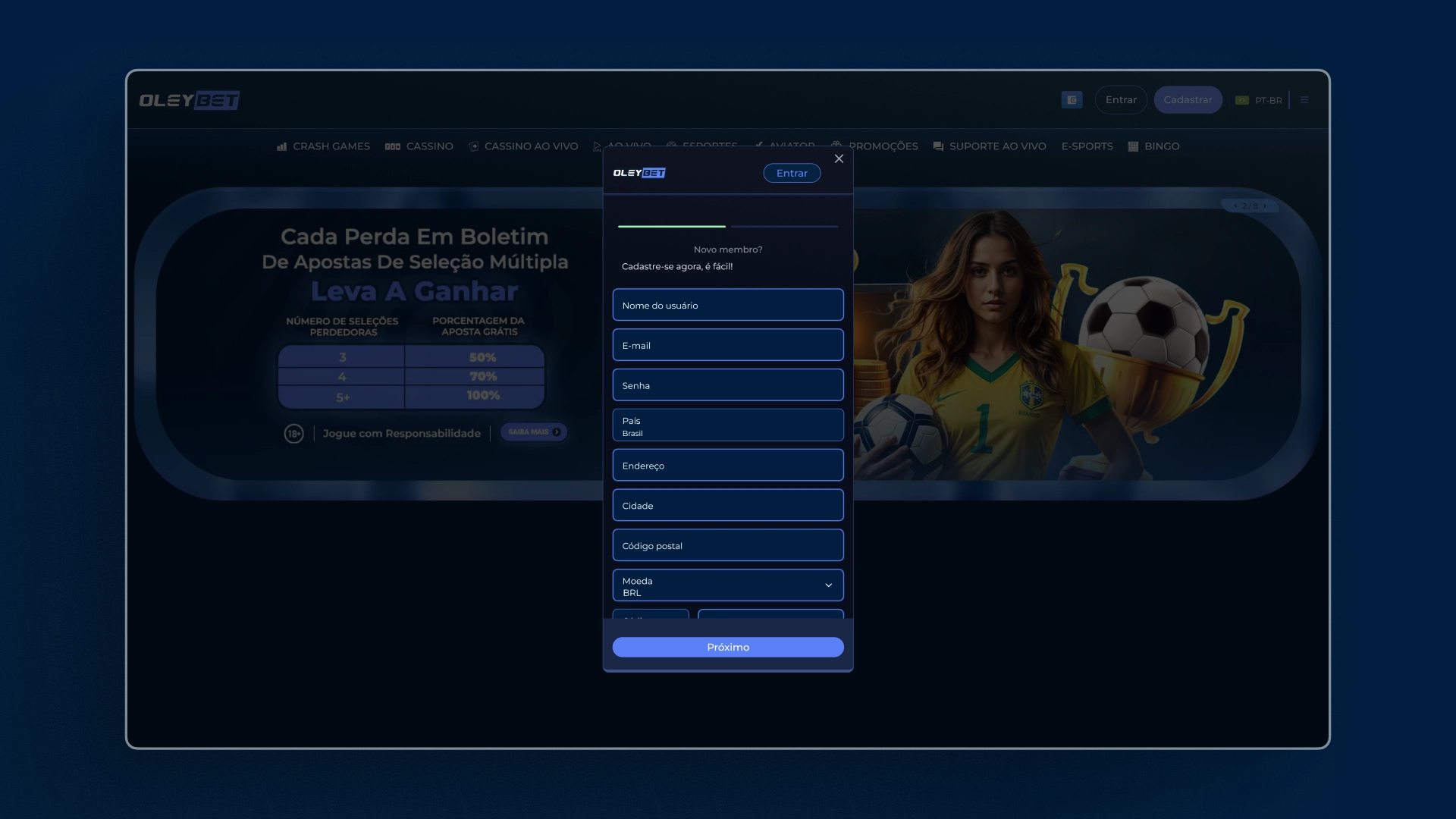Click Entrar button inside the signup modal

click(792, 173)
